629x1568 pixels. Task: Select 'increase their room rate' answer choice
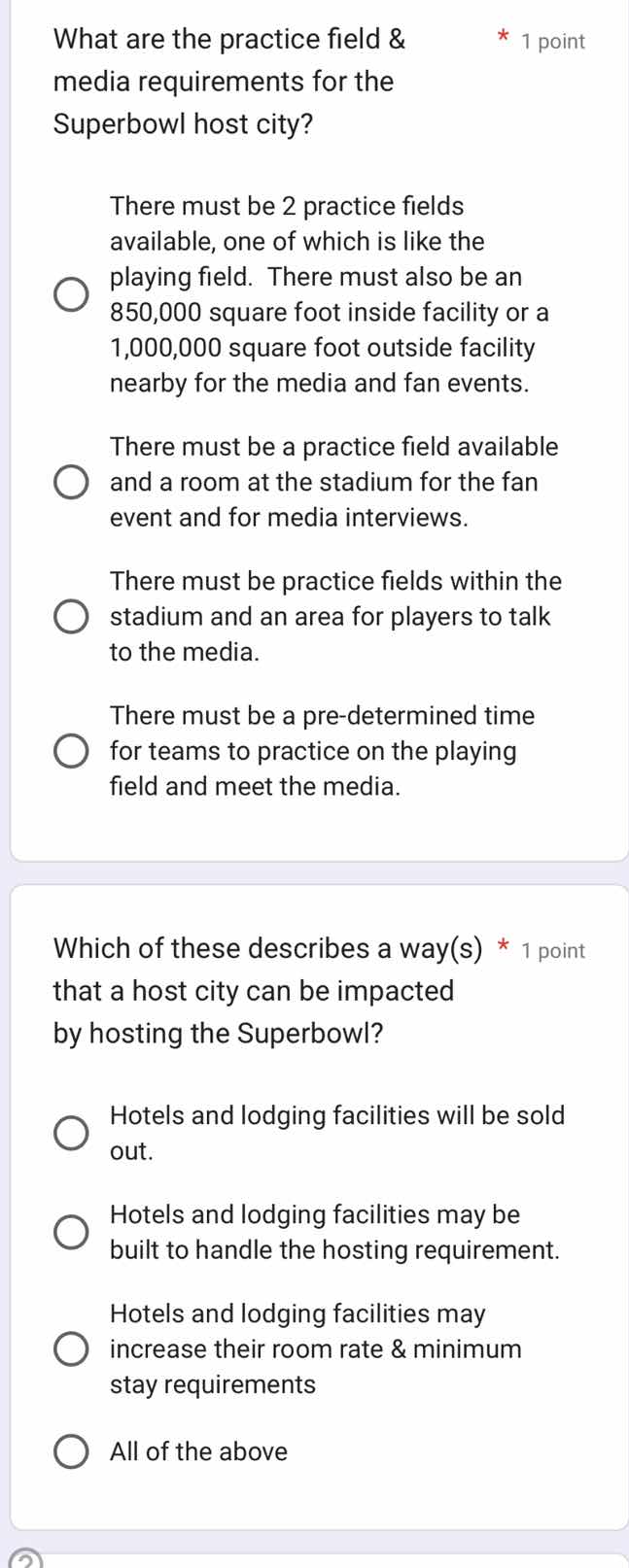tap(69, 1348)
